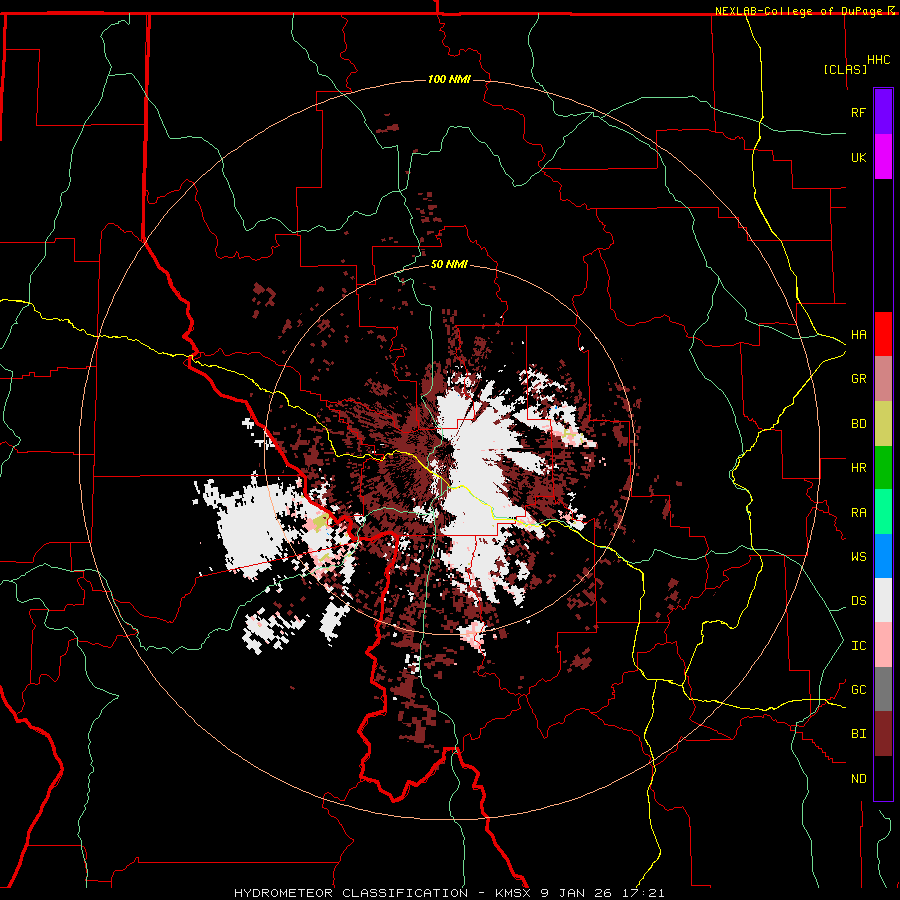Click the blue WS legend swatch
This screenshot has width=900, height=900.
[x=883, y=556]
